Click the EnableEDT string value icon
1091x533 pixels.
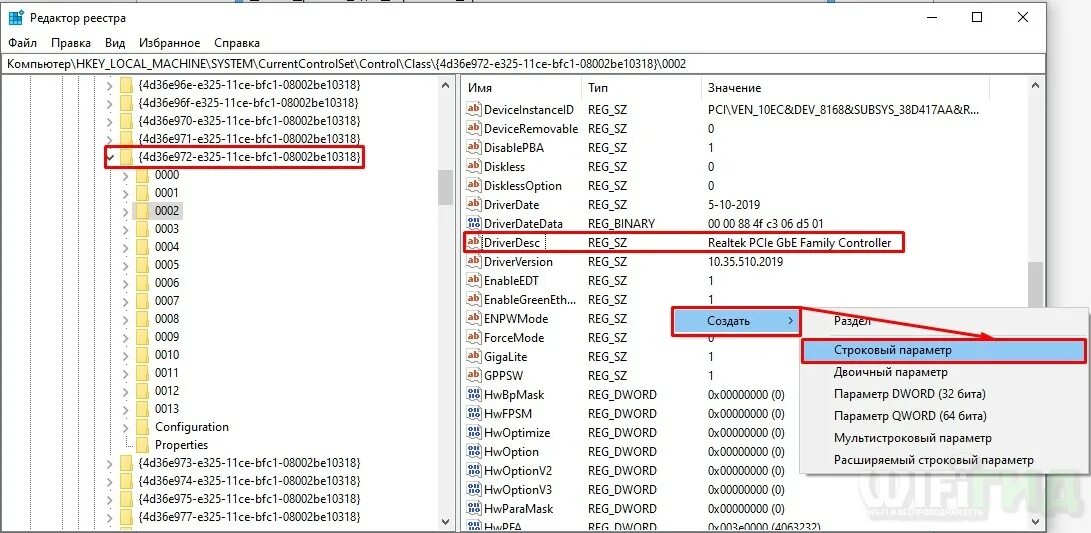point(474,280)
